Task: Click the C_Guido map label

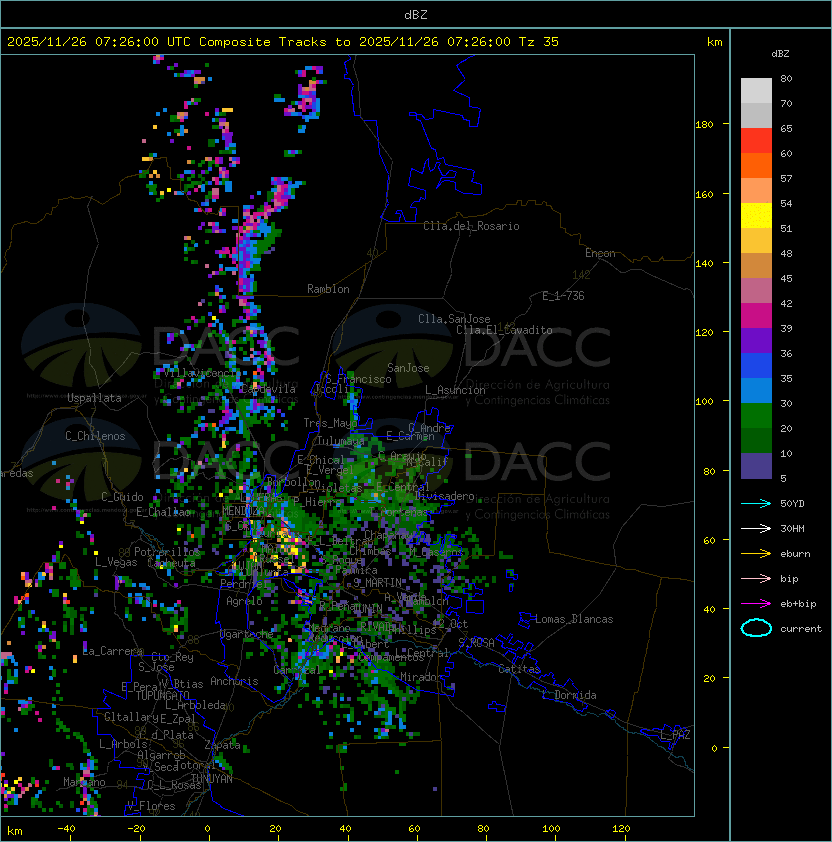Action: [x=122, y=497]
